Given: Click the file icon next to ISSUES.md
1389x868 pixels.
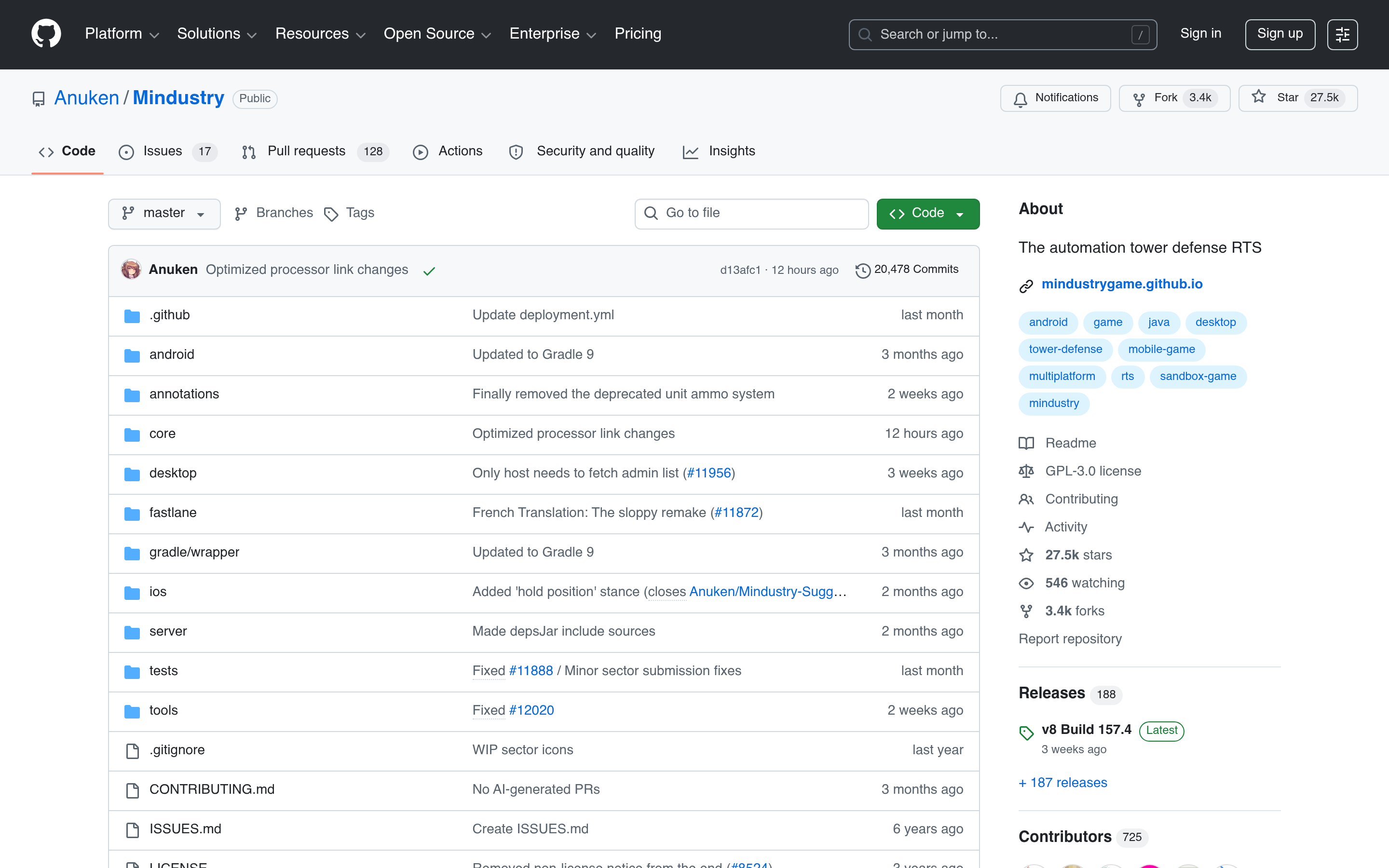Looking at the screenshot, I should click(x=133, y=830).
